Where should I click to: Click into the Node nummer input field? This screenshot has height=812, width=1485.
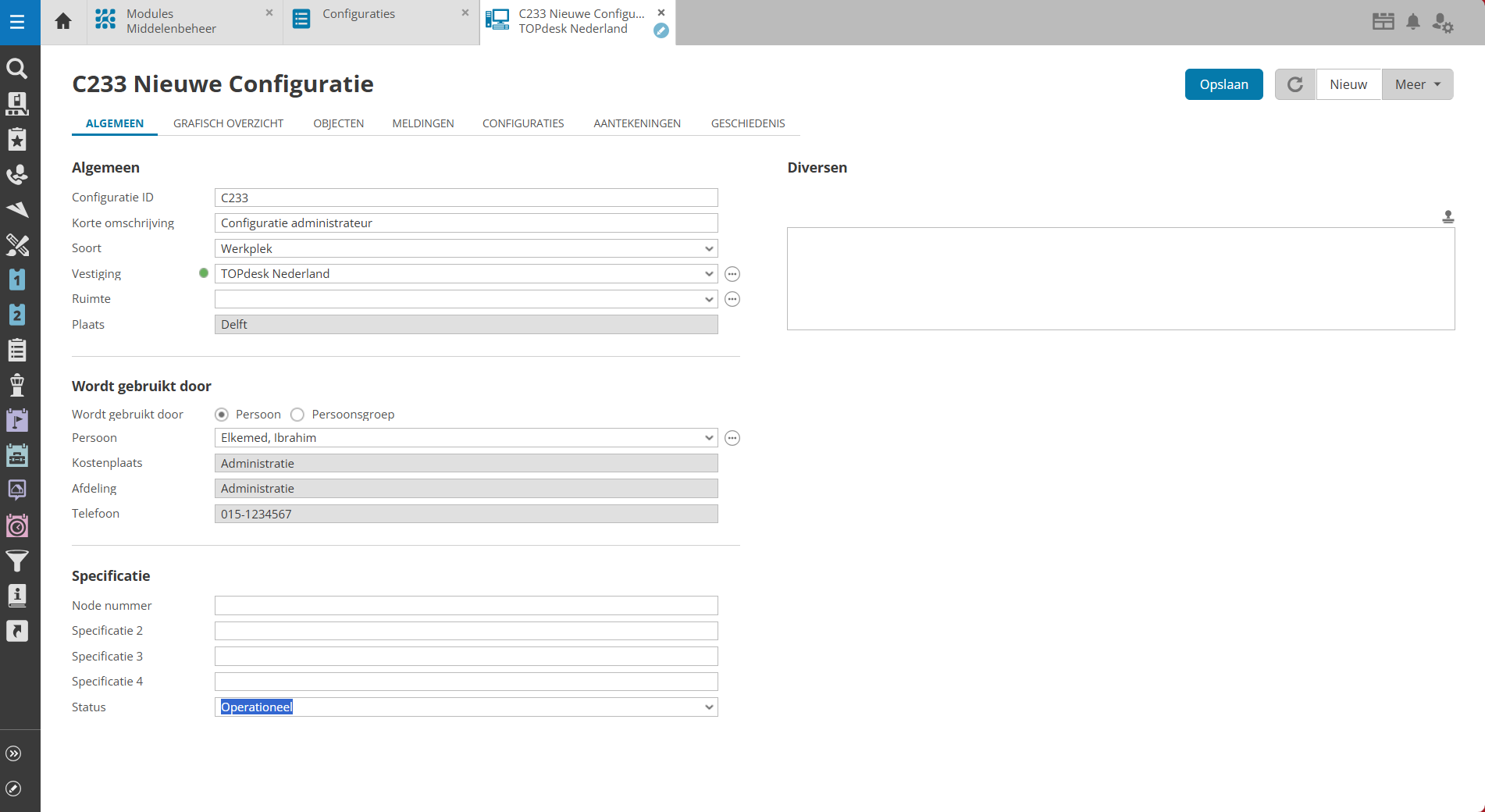coord(465,606)
